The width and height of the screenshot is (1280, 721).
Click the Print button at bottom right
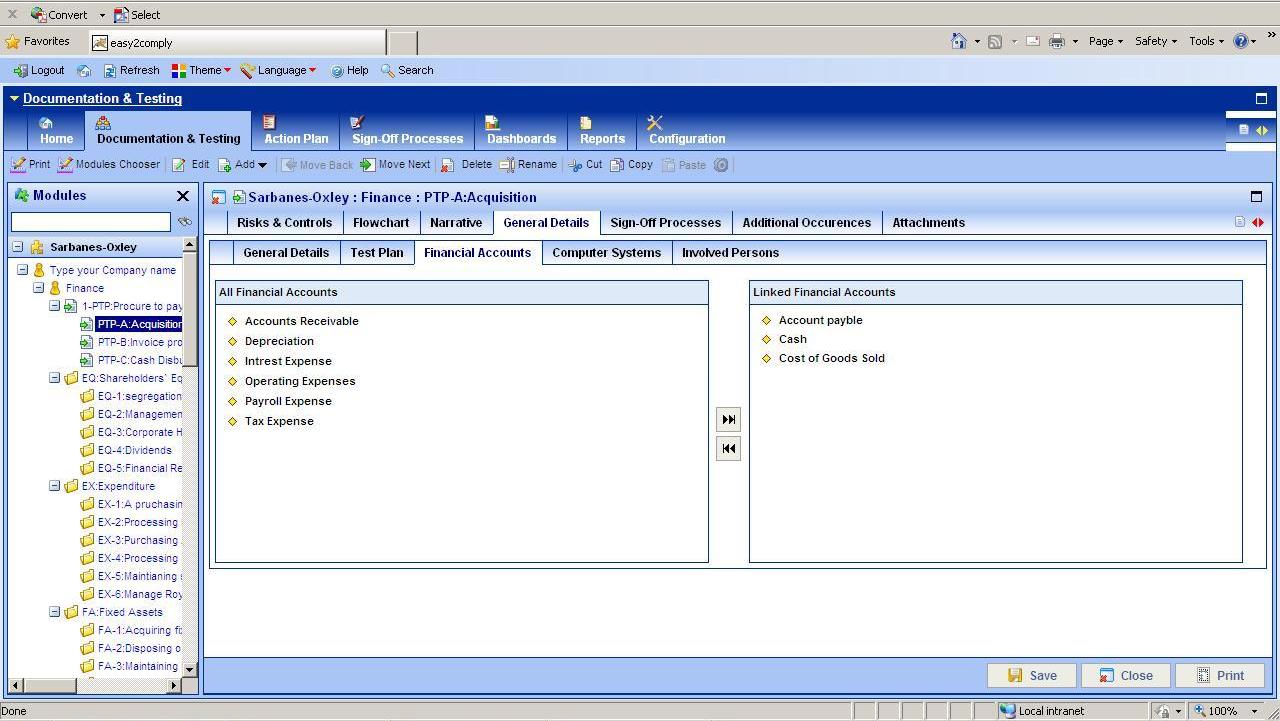(x=1220, y=676)
